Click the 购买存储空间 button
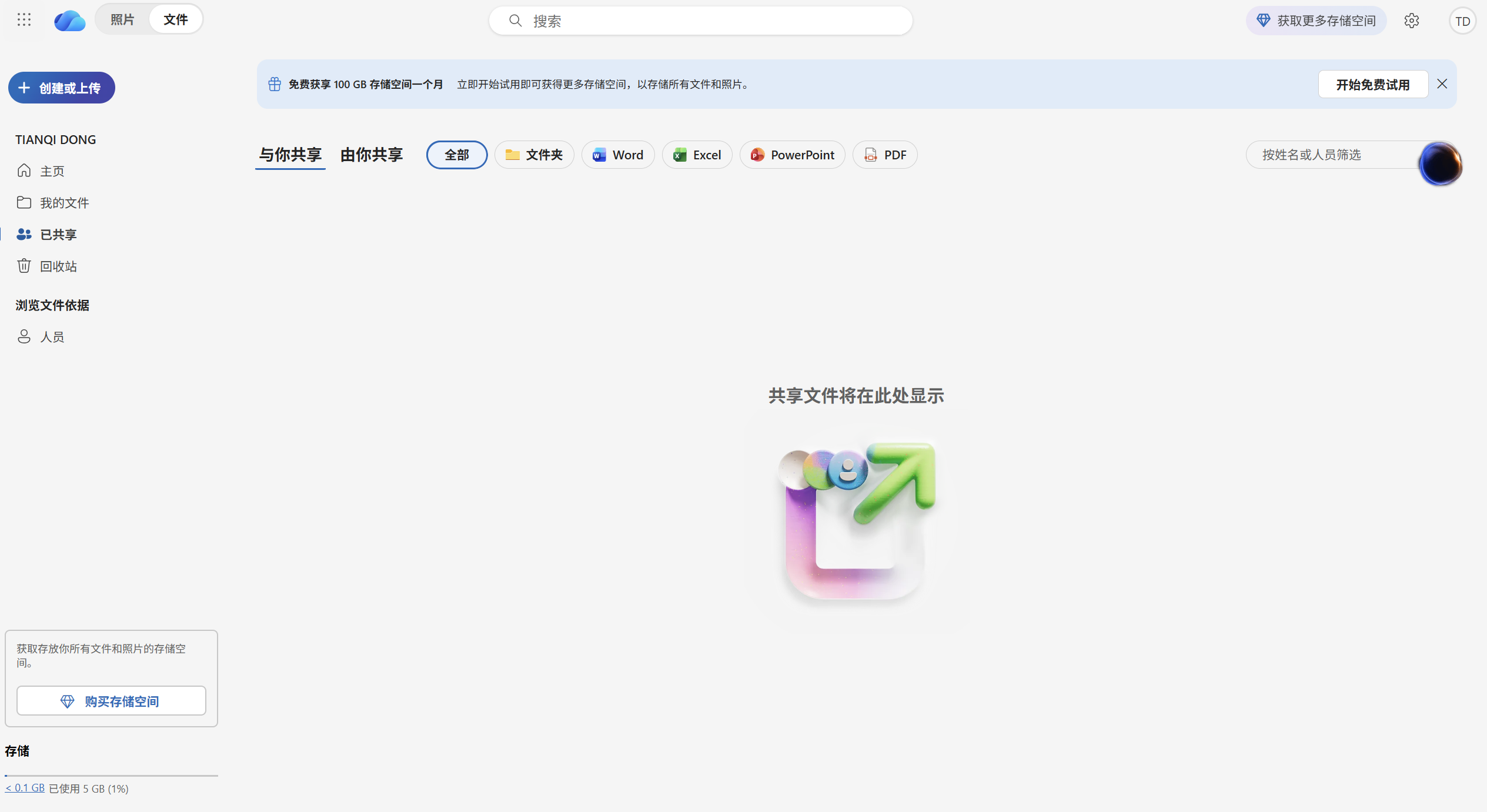 [x=111, y=700]
